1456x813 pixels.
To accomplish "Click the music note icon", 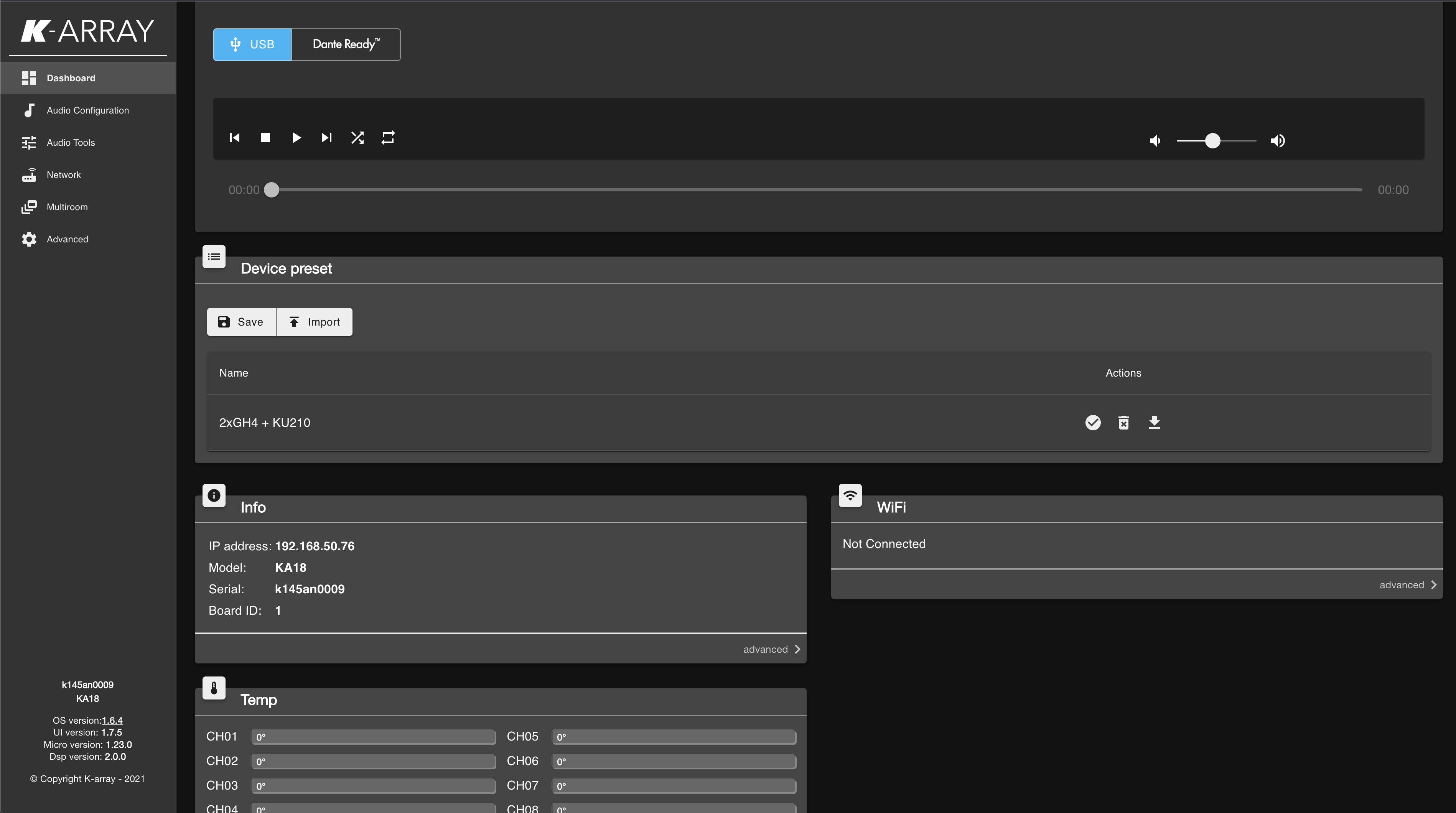I will click(x=29, y=110).
